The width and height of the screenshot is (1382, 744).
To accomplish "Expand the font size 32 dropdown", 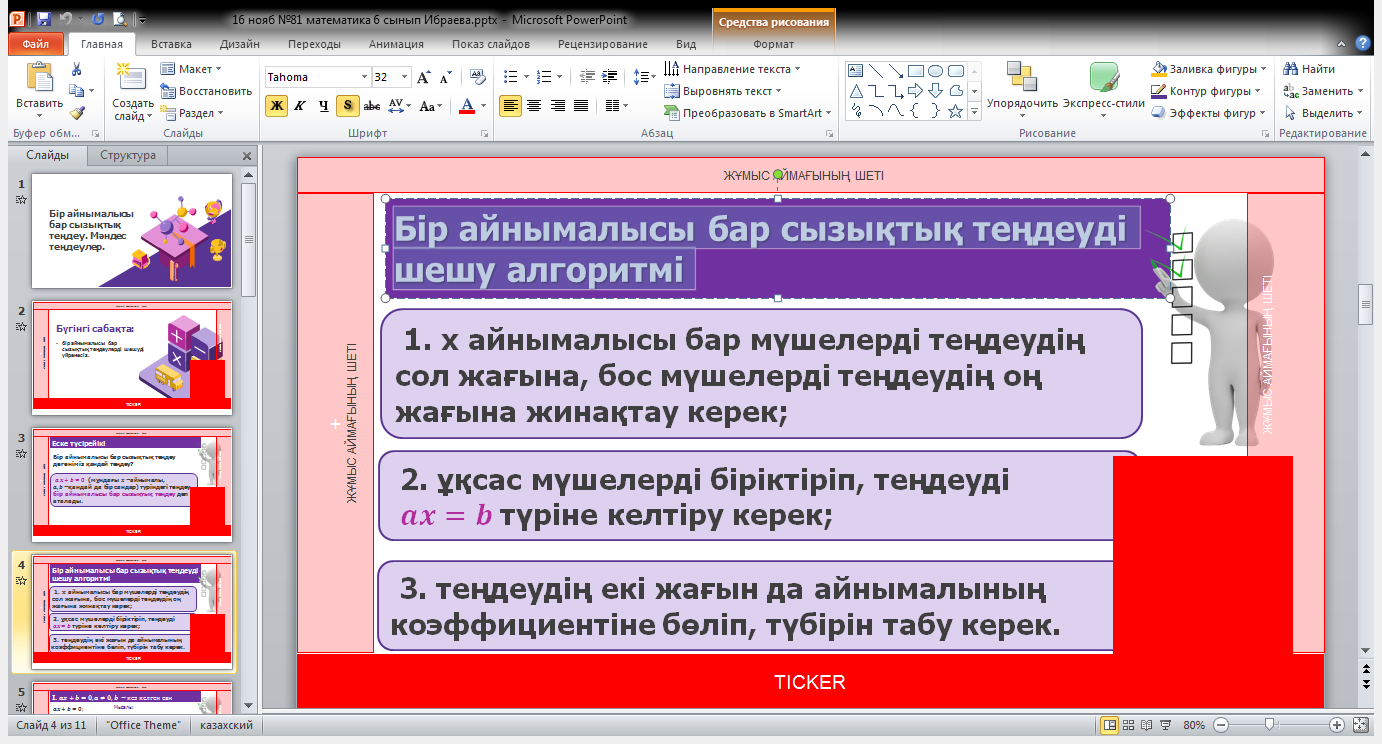I will 403,77.
